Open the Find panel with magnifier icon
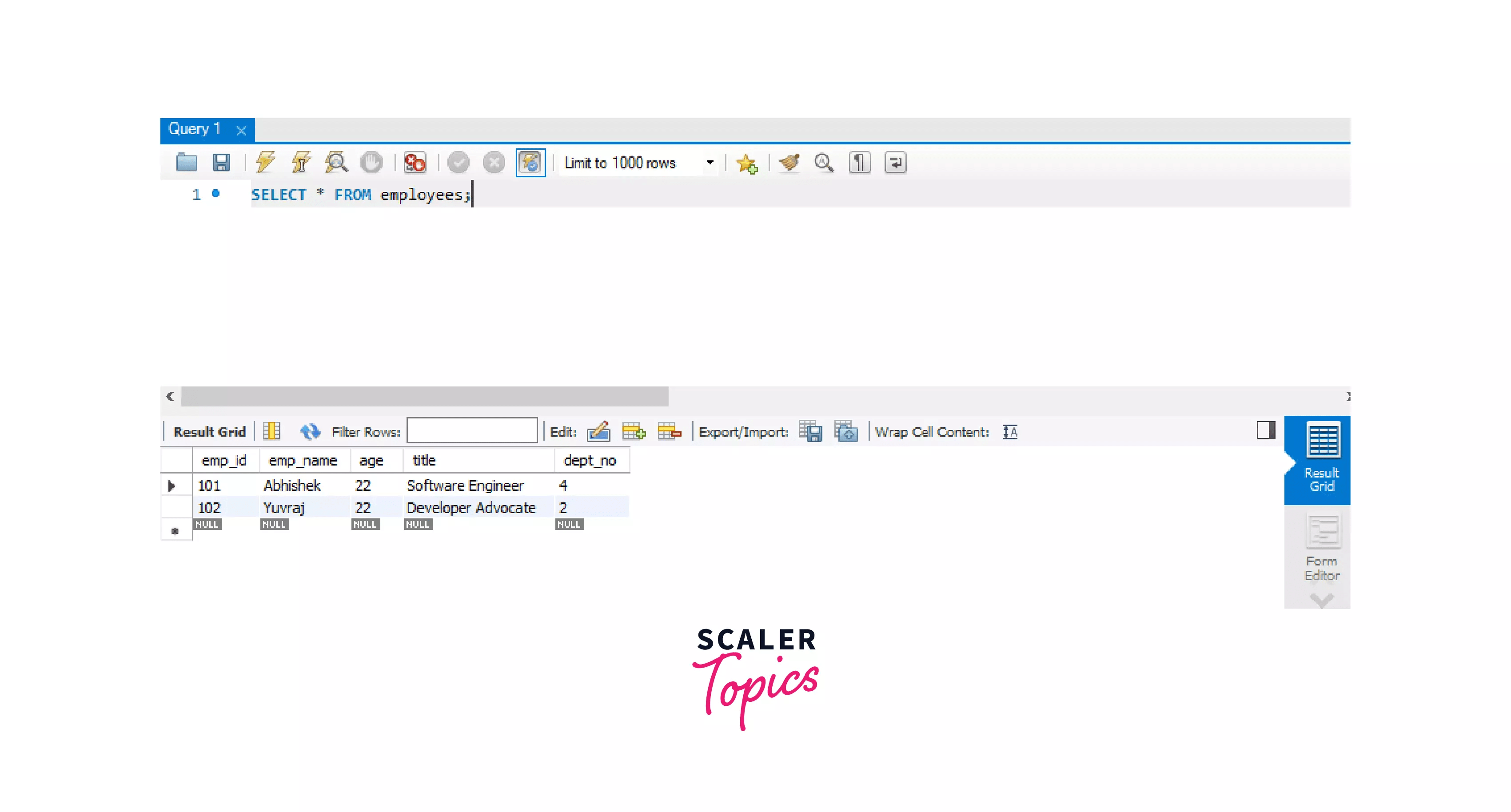The image size is (1511, 812). (x=824, y=163)
